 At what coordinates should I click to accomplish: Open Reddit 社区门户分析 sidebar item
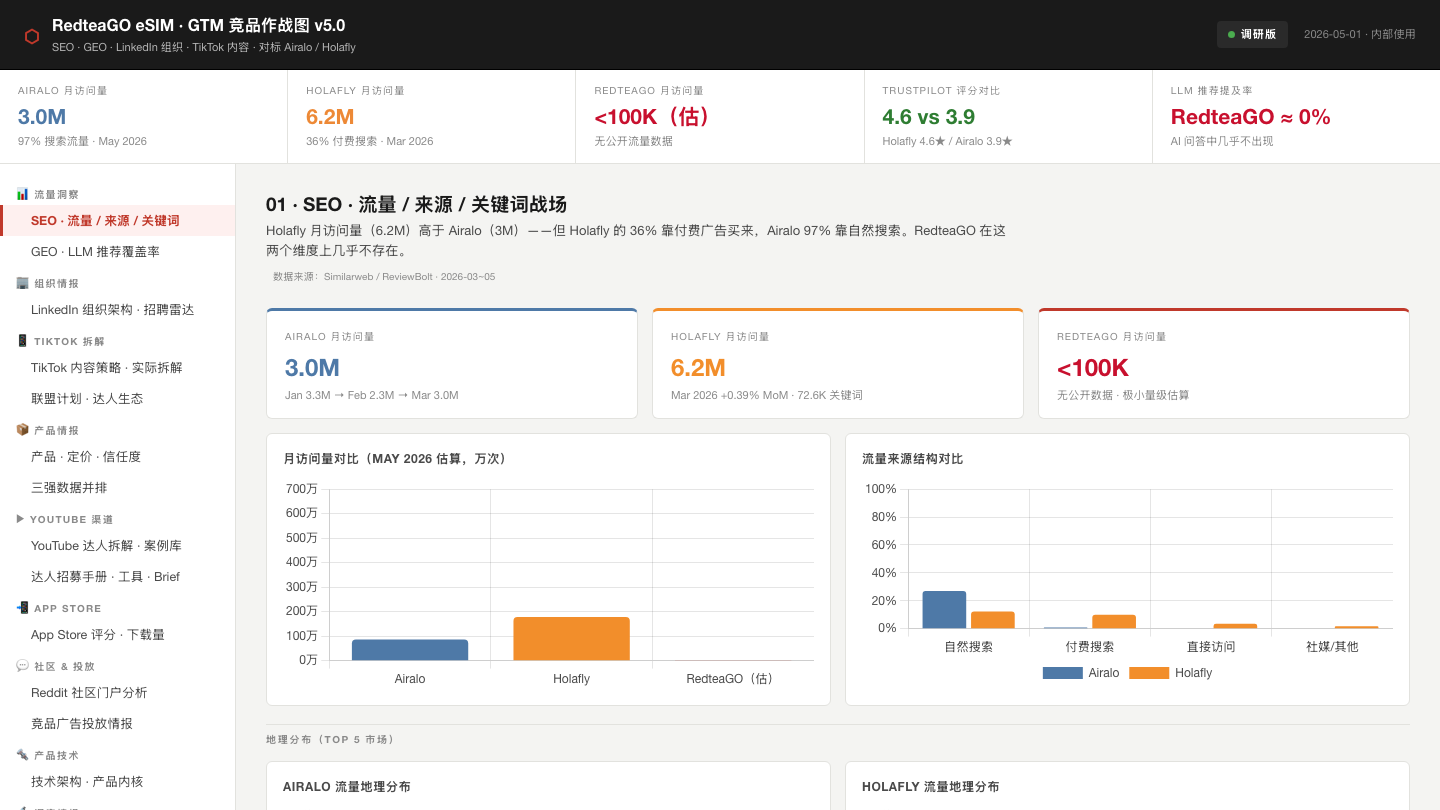coord(118,693)
